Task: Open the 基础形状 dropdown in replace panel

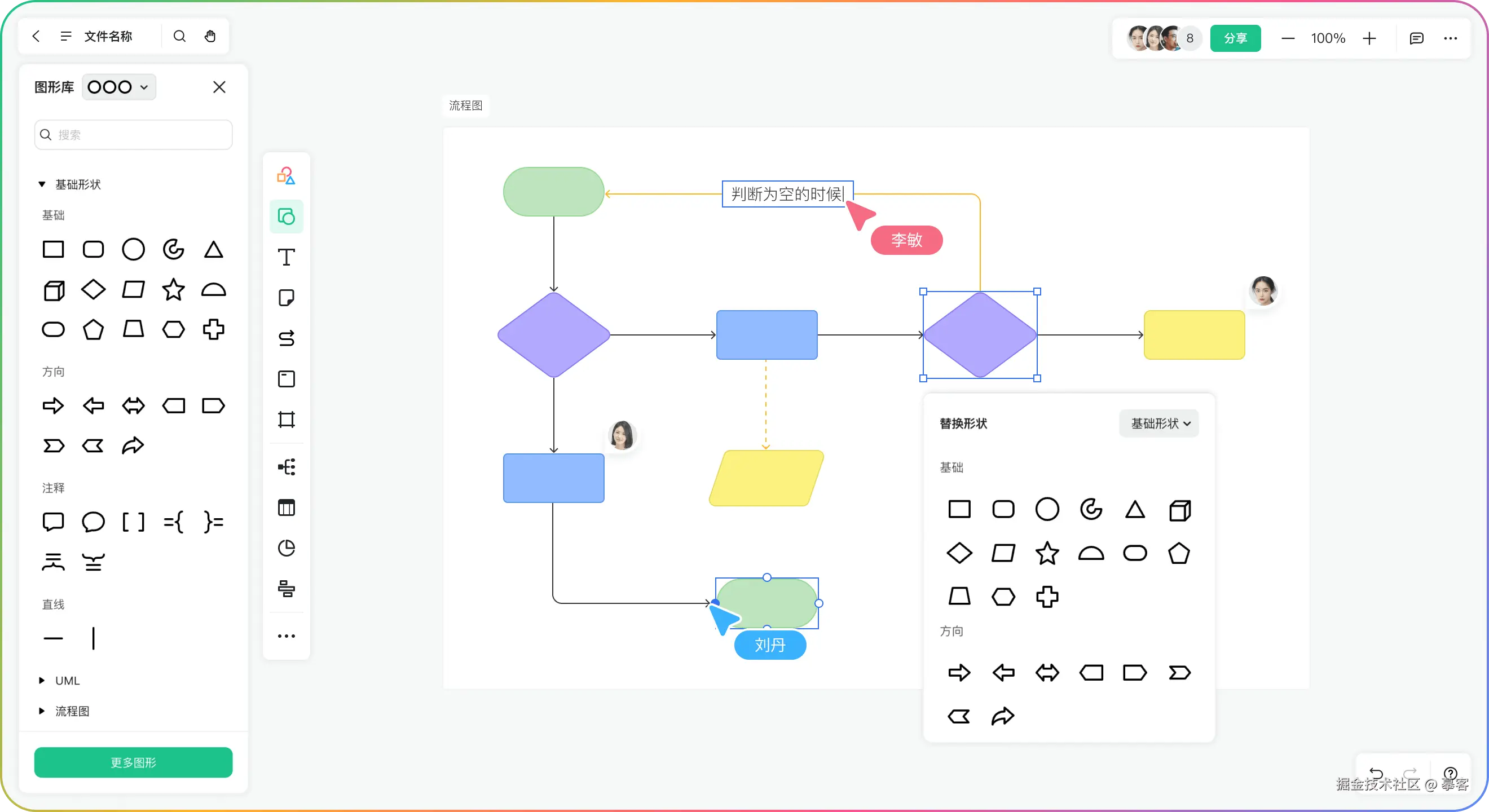Action: click(x=1159, y=423)
